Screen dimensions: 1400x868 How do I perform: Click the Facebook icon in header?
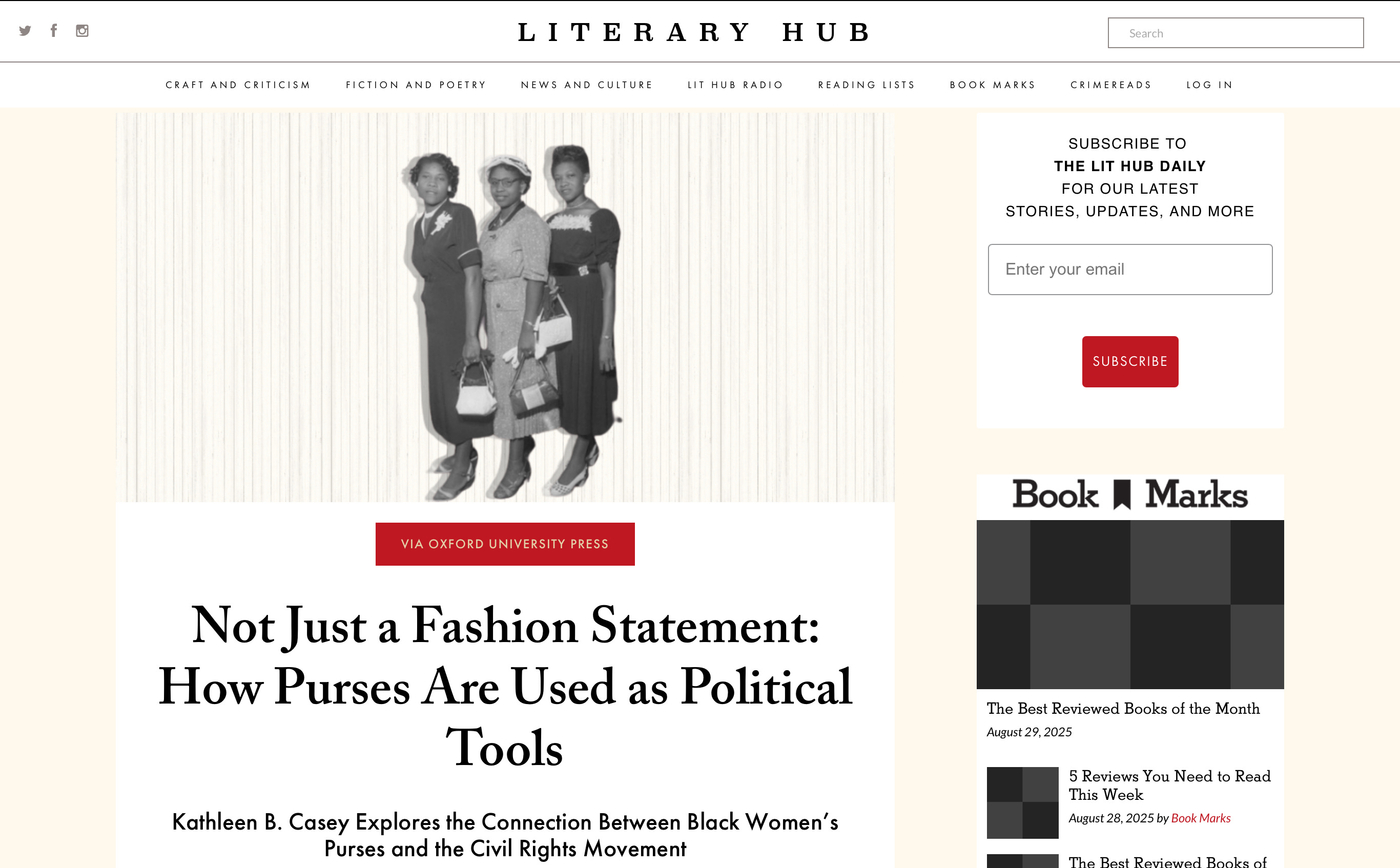tap(53, 30)
